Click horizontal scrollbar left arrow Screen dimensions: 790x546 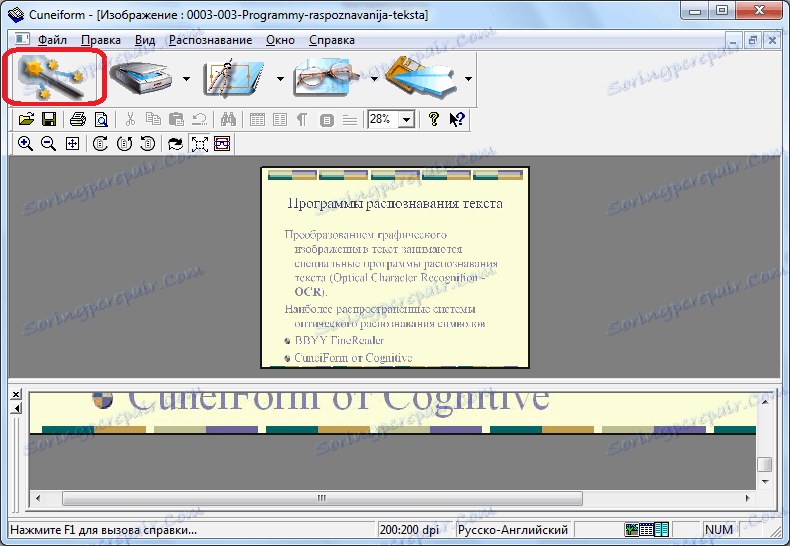point(38,498)
